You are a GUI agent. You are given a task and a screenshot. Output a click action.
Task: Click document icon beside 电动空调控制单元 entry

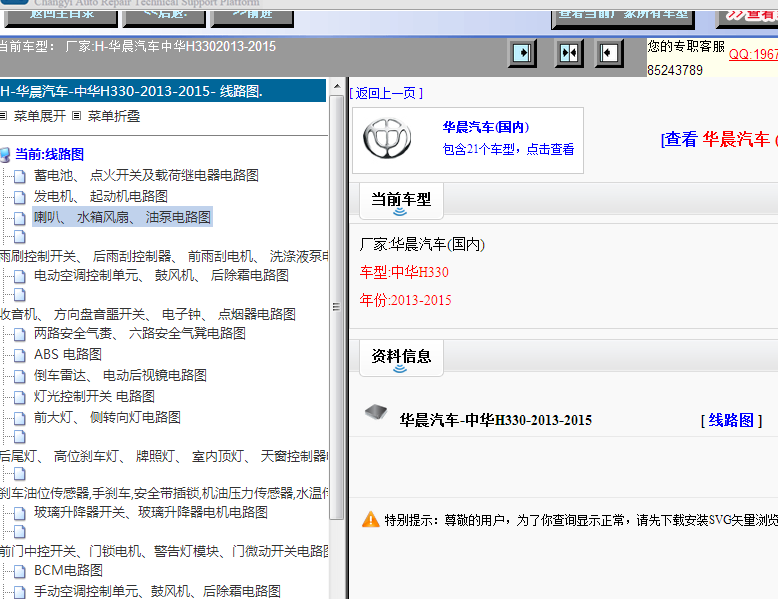19,276
